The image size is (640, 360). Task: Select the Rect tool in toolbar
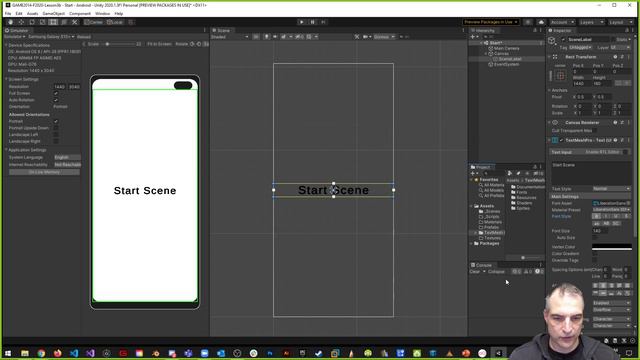point(53,22)
